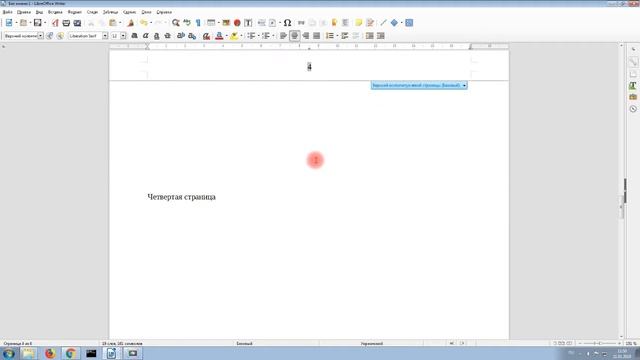Open the Правка menu
The height and width of the screenshot is (360, 640).
(x=24, y=12)
